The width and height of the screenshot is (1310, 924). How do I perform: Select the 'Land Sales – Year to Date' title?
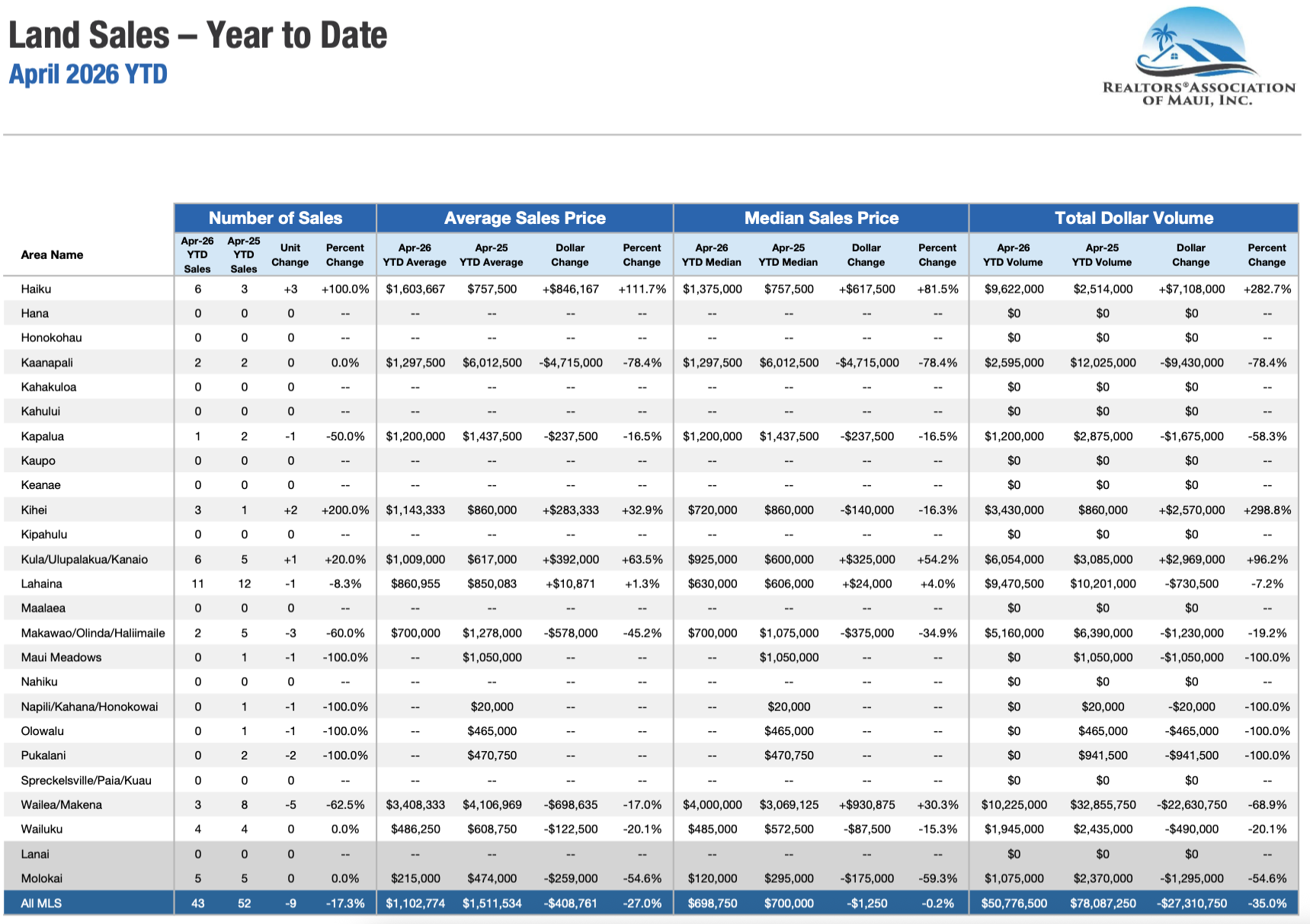point(197,35)
